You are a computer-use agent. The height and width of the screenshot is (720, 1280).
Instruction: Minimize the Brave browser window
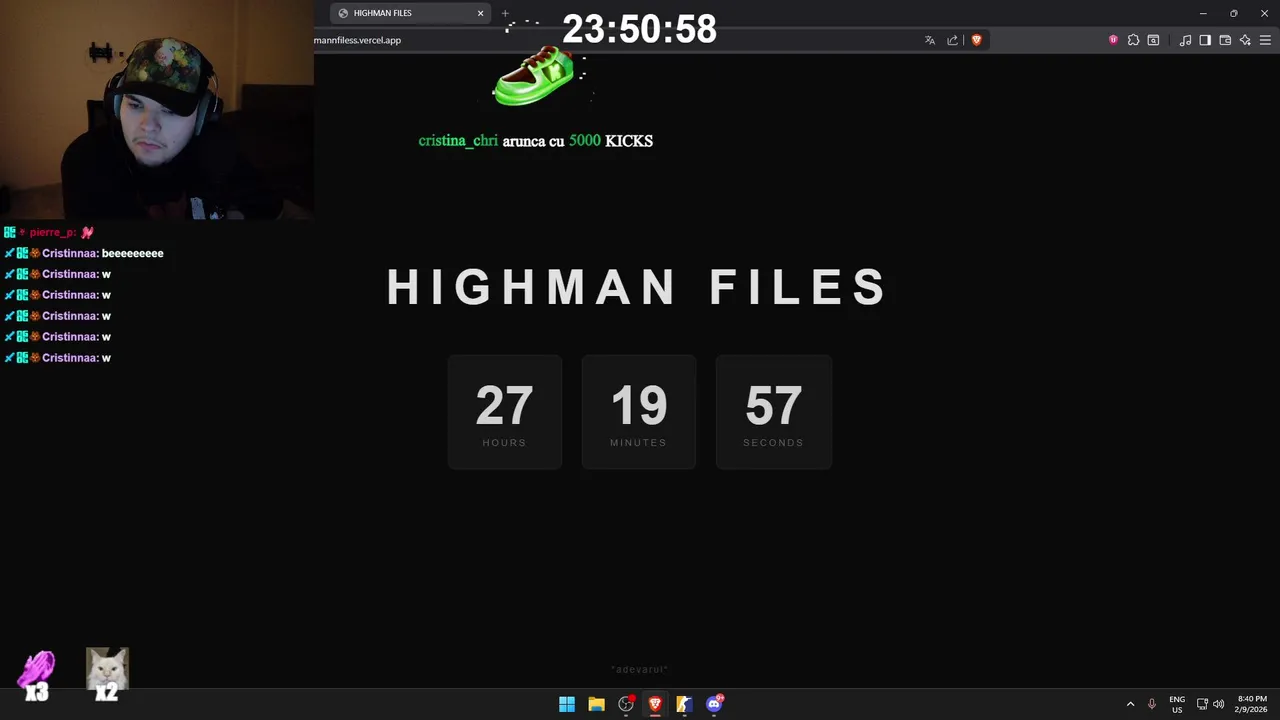pos(1203,13)
